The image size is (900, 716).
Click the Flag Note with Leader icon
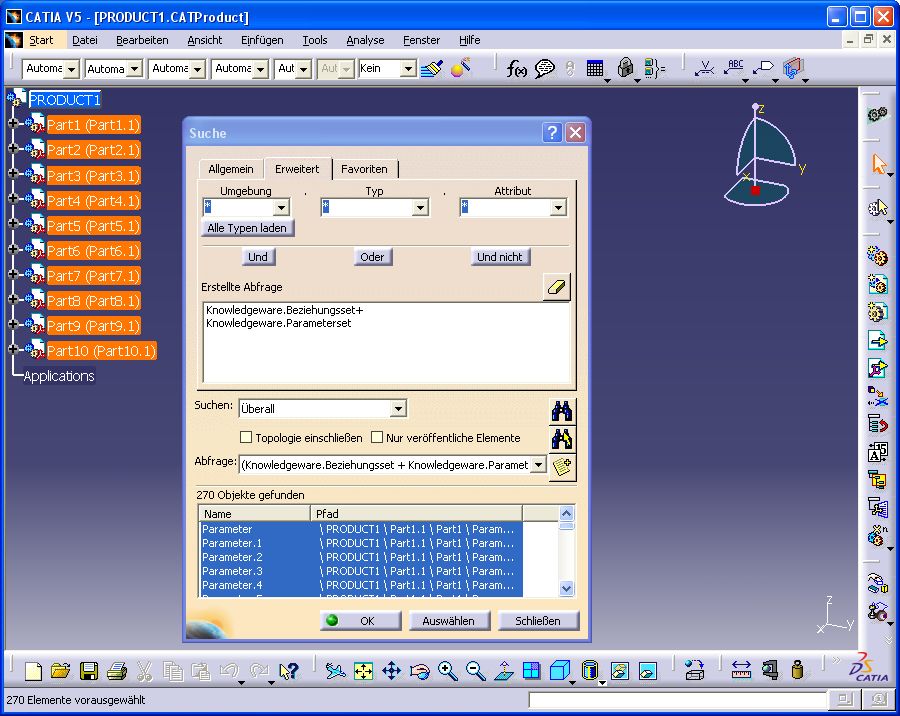[x=763, y=68]
